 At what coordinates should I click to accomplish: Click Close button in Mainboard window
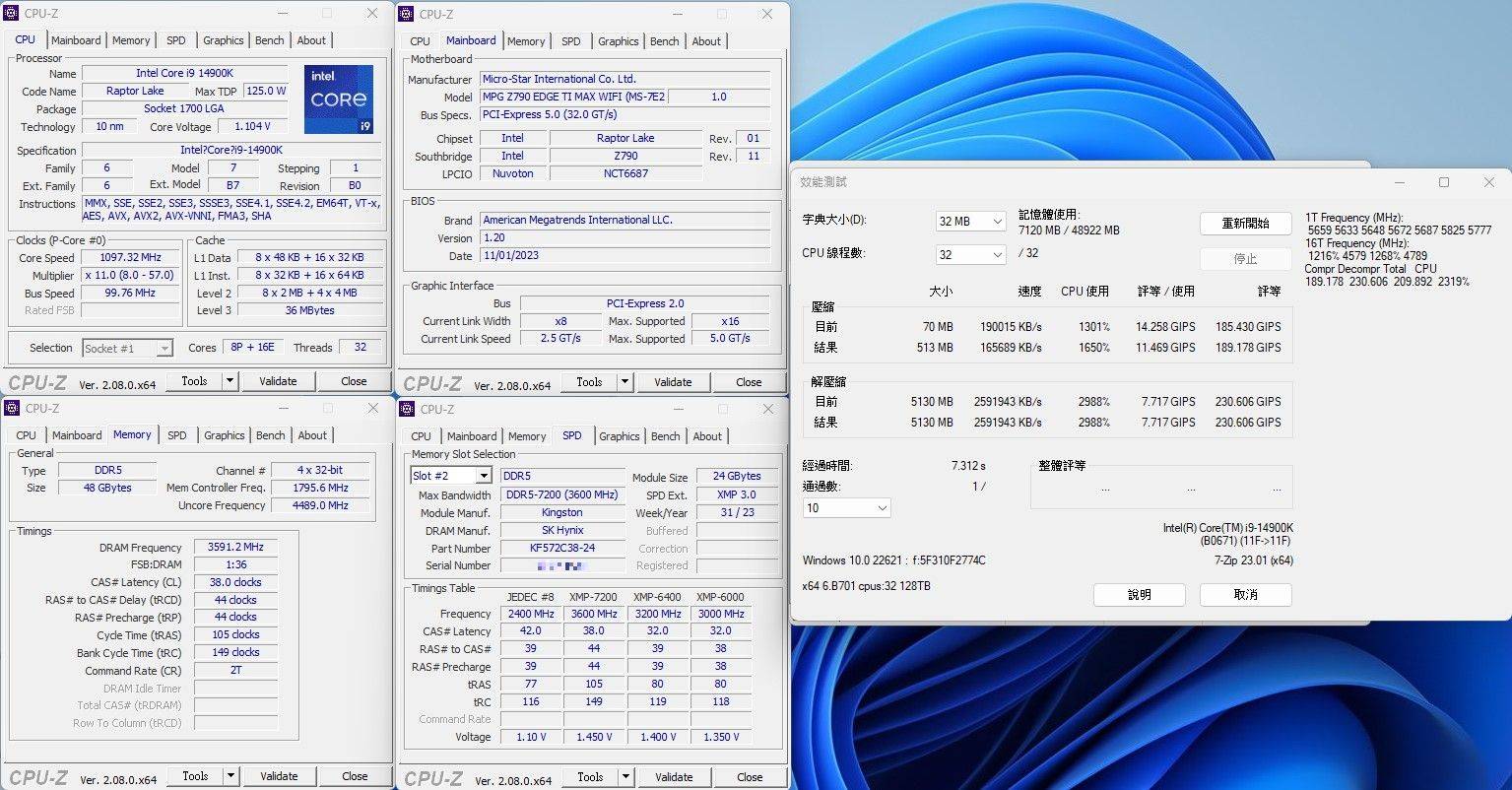[749, 382]
